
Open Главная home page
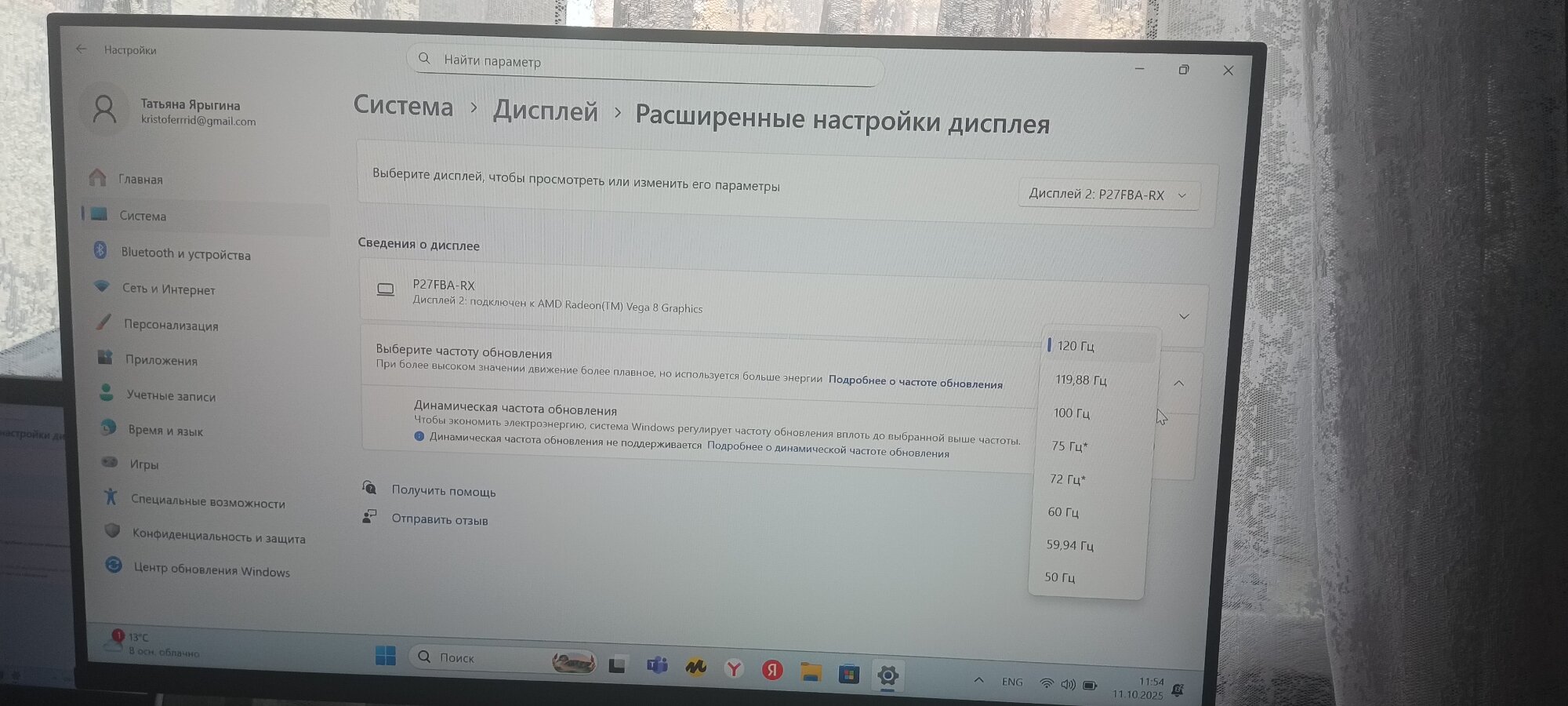click(x=140, y=179)
